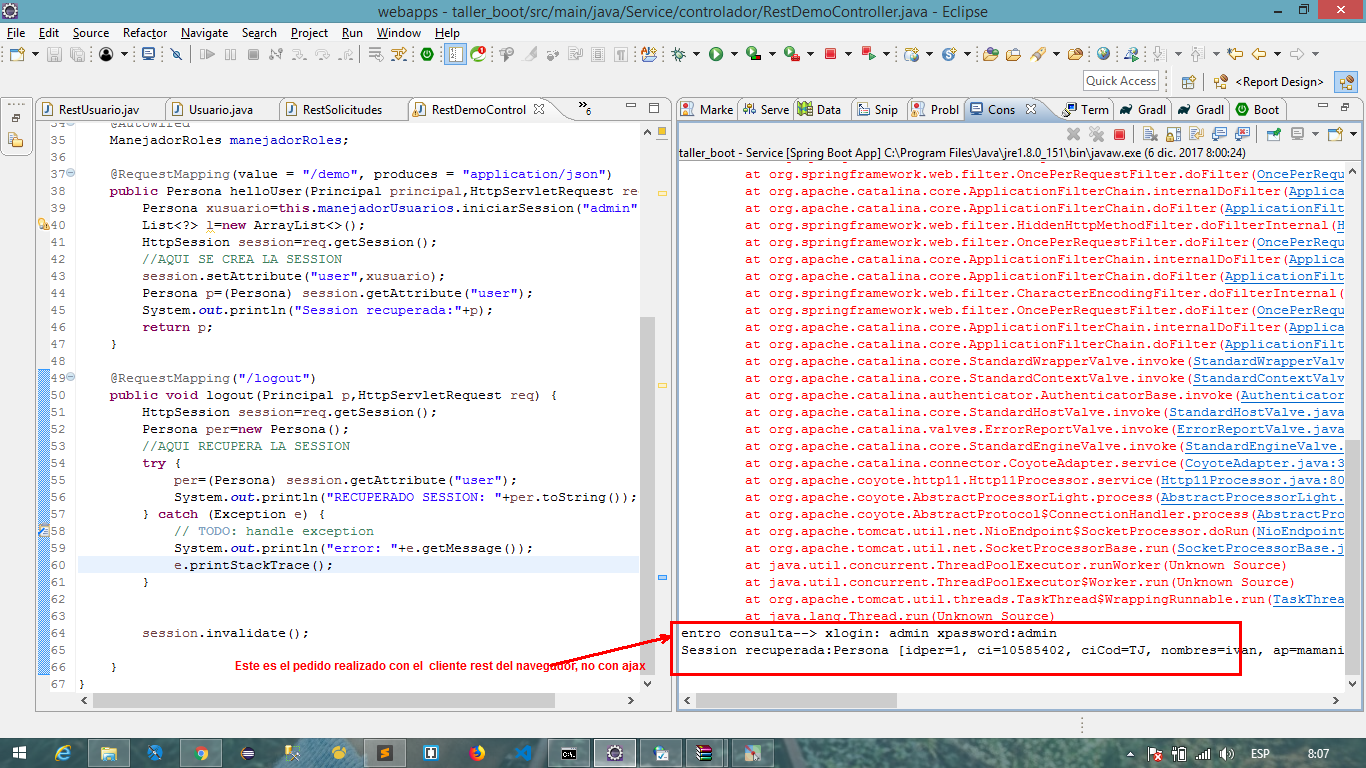Open the Project menu
The image size is (1366, 768).
pyautogui.click(x=309, y=33)
